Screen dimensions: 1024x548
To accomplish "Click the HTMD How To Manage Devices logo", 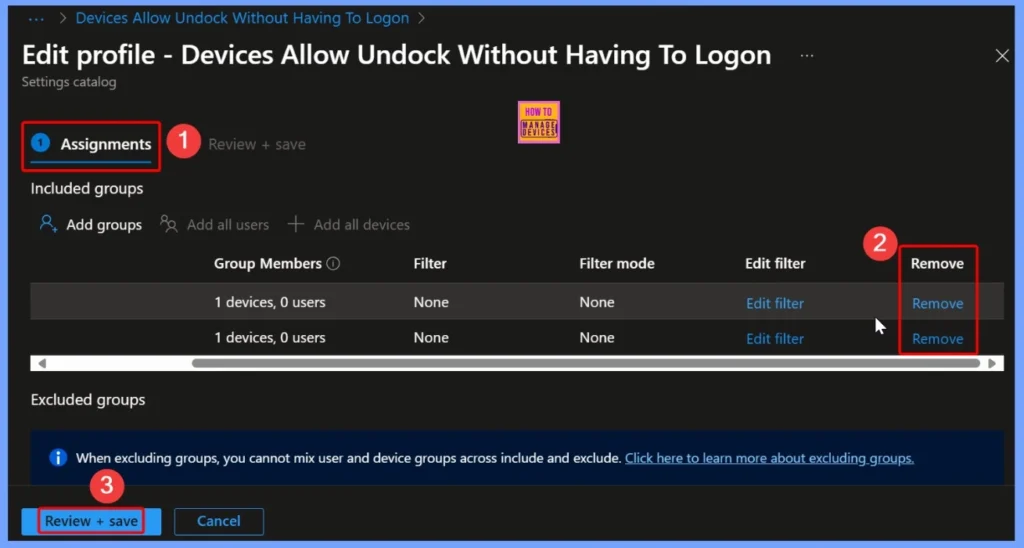I will [538, 122].
